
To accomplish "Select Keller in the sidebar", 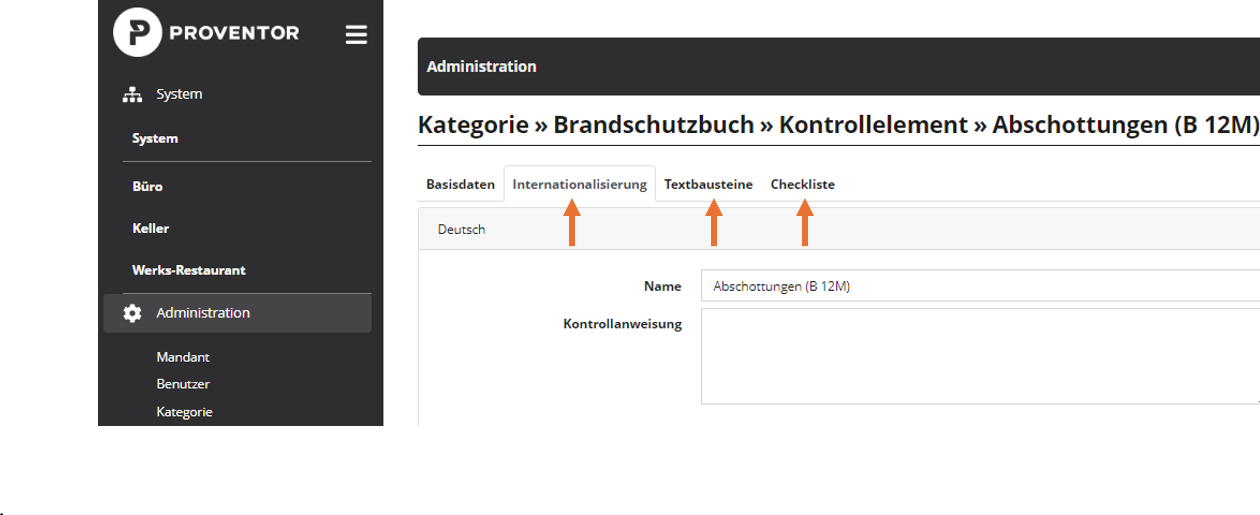I will pyautogui.click(x=150, y=228).
